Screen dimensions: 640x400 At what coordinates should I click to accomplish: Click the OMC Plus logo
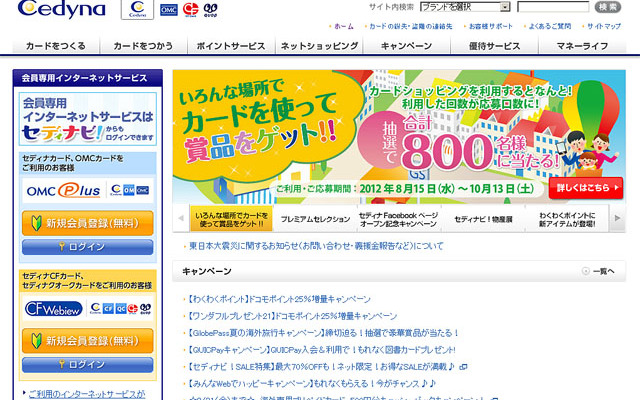(63, 191)
